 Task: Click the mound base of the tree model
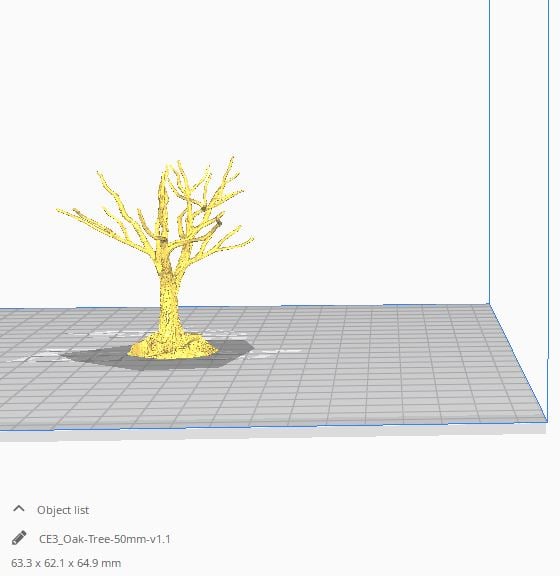click(x=173, y=347)
